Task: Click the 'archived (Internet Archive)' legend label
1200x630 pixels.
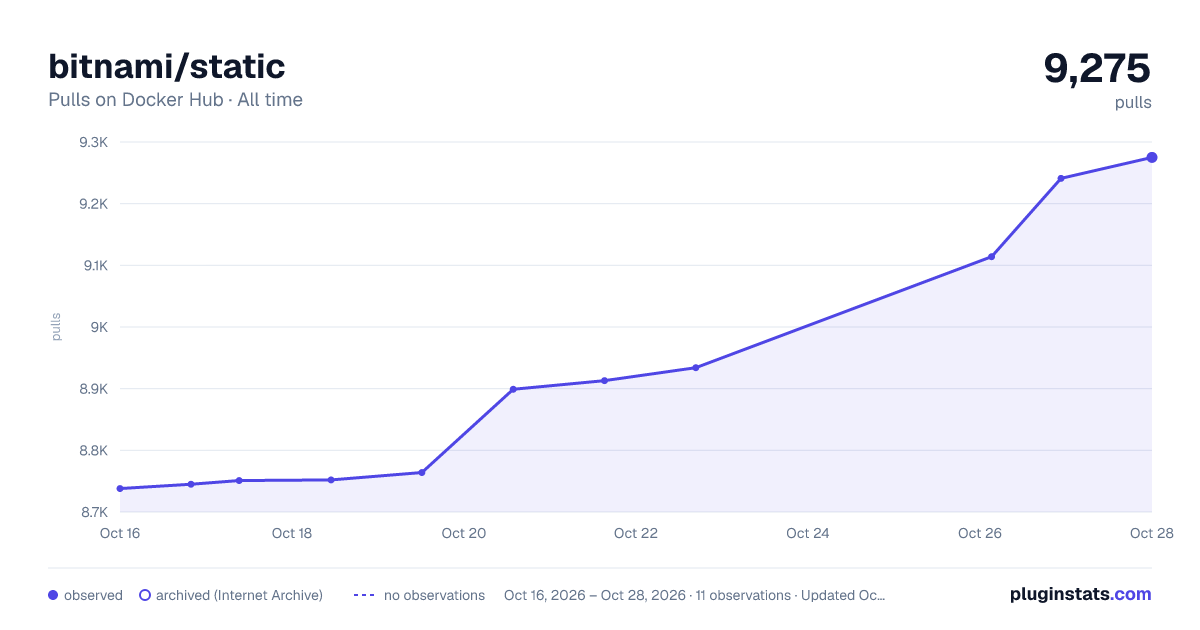Action: point(239,595)
